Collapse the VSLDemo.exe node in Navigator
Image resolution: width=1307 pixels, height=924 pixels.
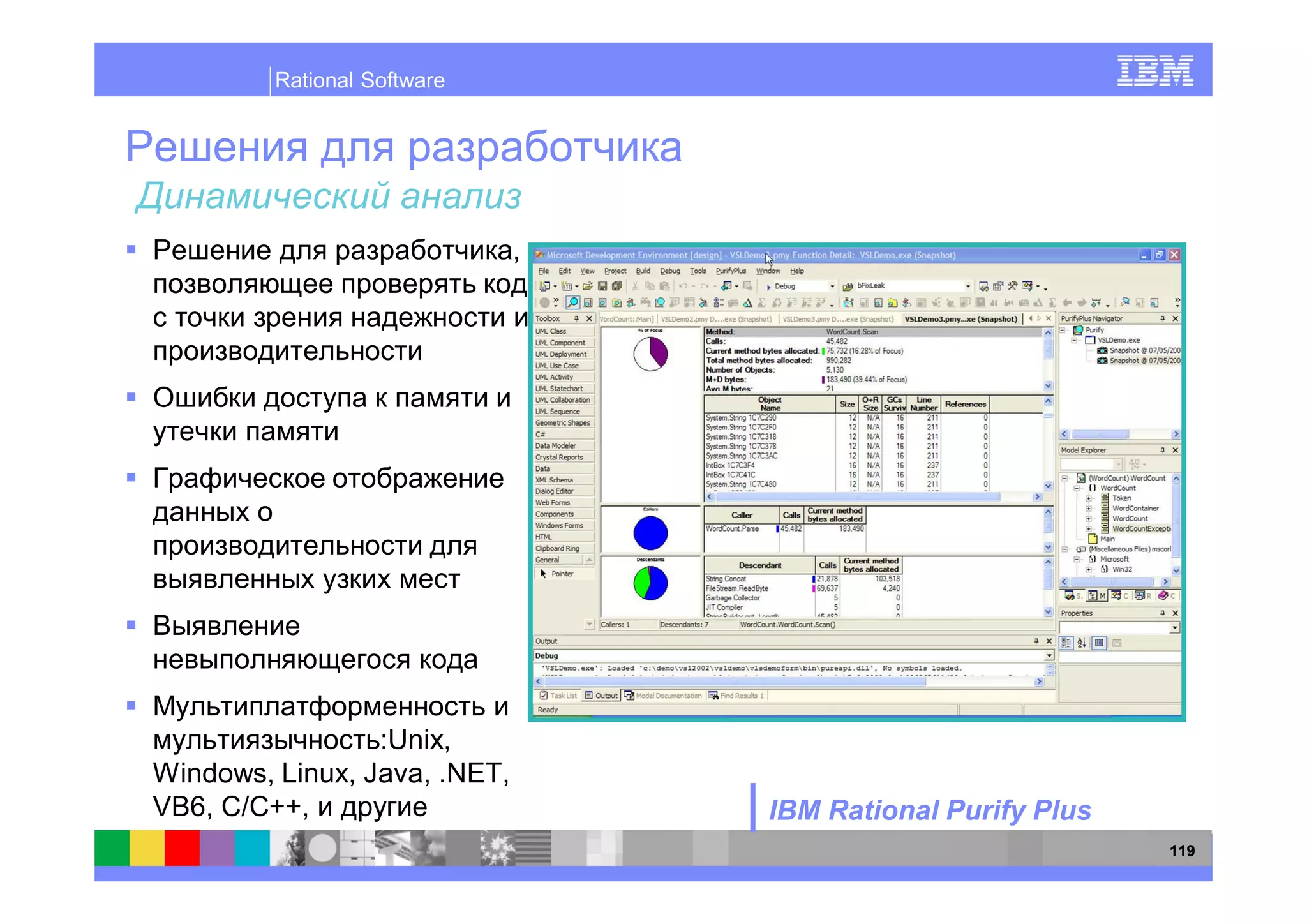[1075, 340]
